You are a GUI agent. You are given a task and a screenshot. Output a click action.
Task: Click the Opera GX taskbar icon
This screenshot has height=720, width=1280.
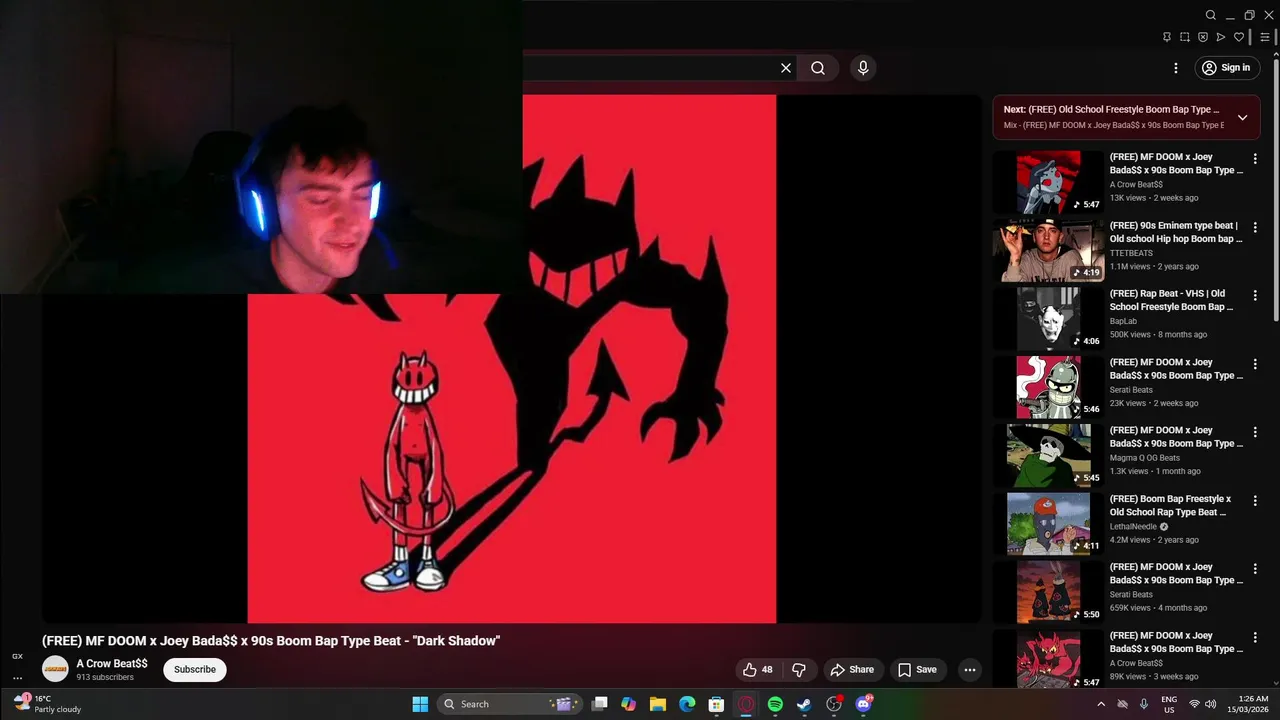[746, 704]
